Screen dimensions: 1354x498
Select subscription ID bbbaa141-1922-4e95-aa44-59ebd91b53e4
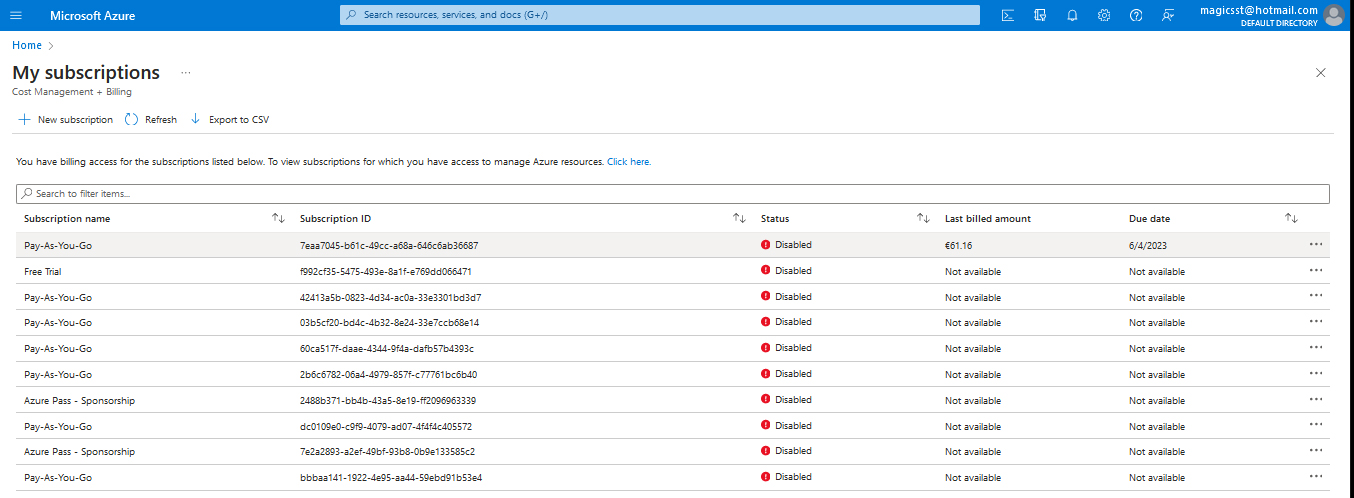391,478
